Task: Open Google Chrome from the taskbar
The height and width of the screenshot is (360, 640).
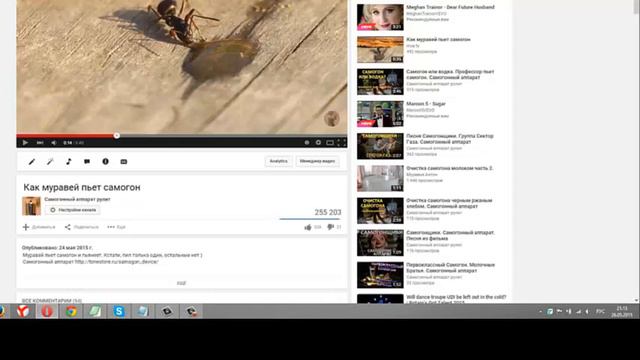Action: click(71, 311)
